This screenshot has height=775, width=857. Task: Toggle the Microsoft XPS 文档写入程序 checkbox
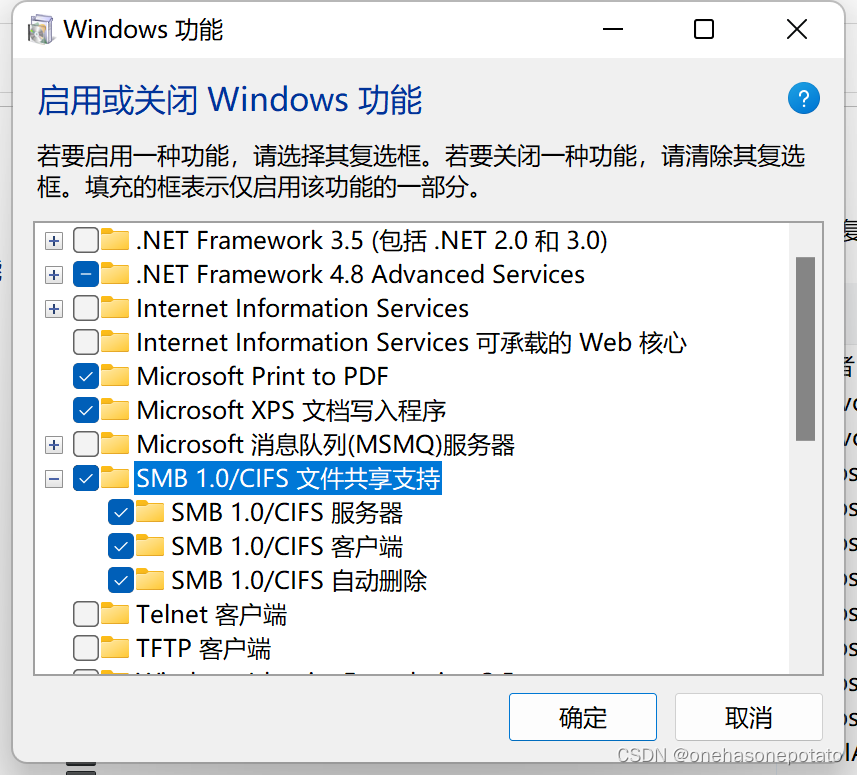pos(86,410)
